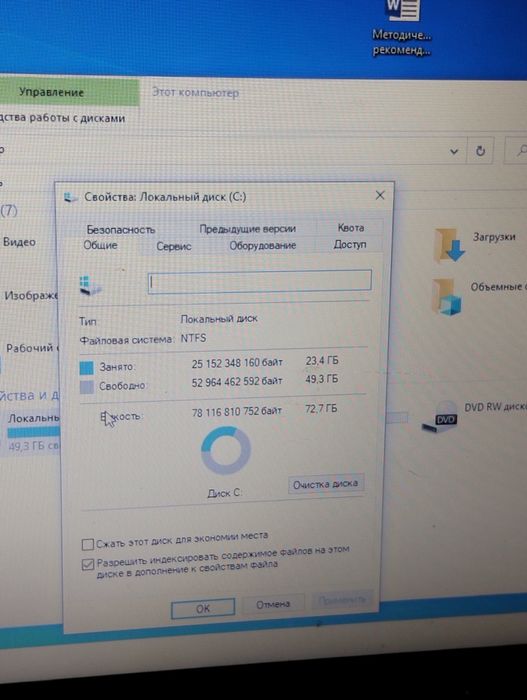Click the '78 116 810 752 байт' capacity value
Image resolution: width=527 pixels, height=700 pixels.
237,411
